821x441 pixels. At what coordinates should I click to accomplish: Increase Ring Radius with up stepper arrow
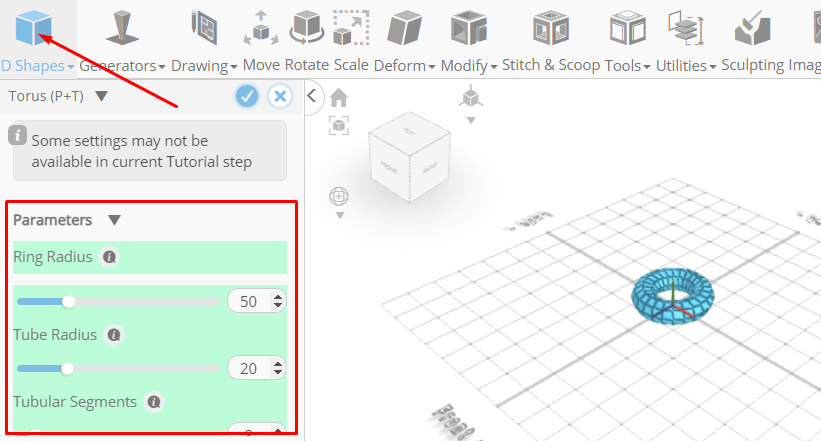278,297
